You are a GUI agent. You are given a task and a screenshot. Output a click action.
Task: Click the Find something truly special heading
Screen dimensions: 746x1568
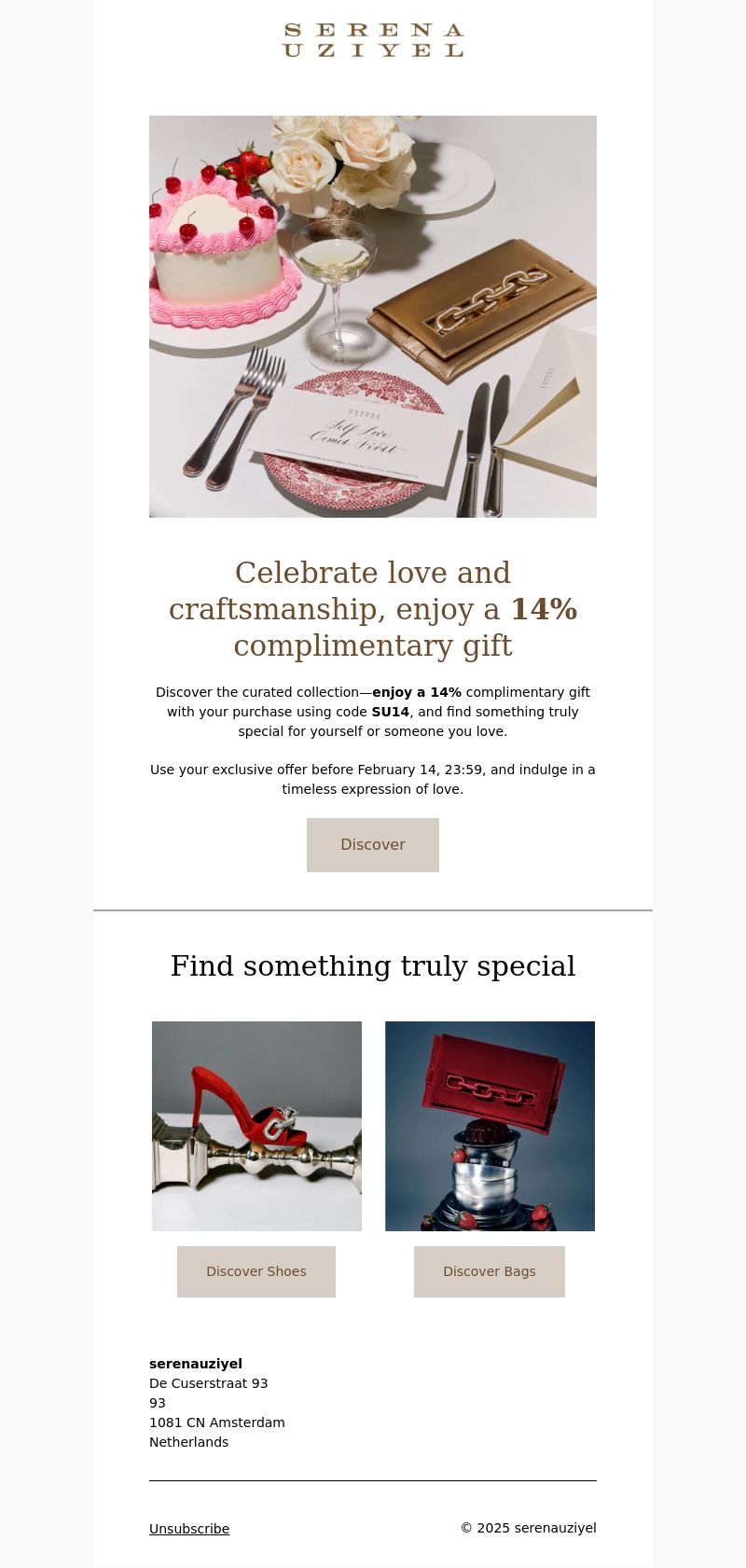point(373,966)
